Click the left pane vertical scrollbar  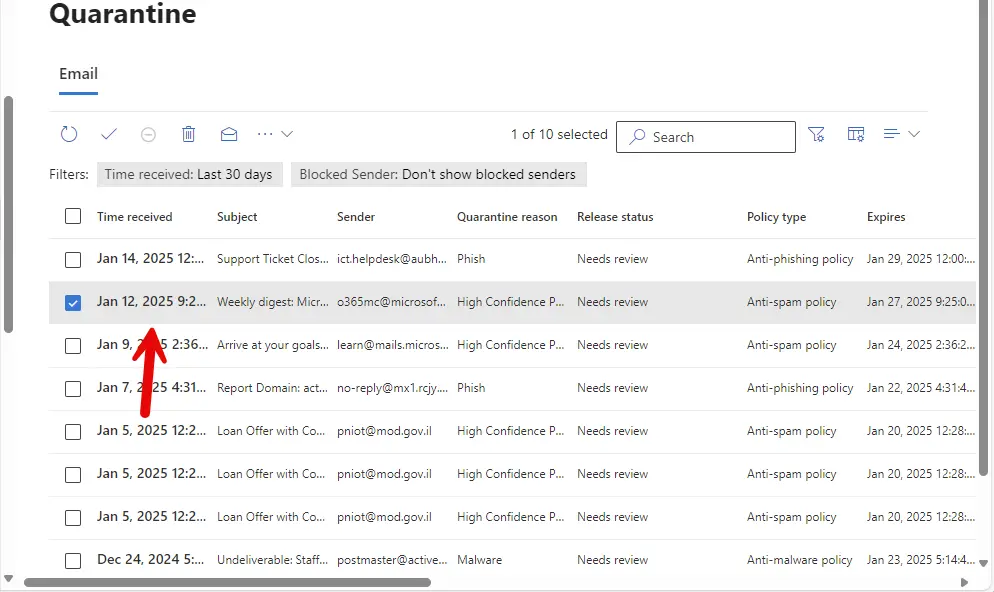8,214
